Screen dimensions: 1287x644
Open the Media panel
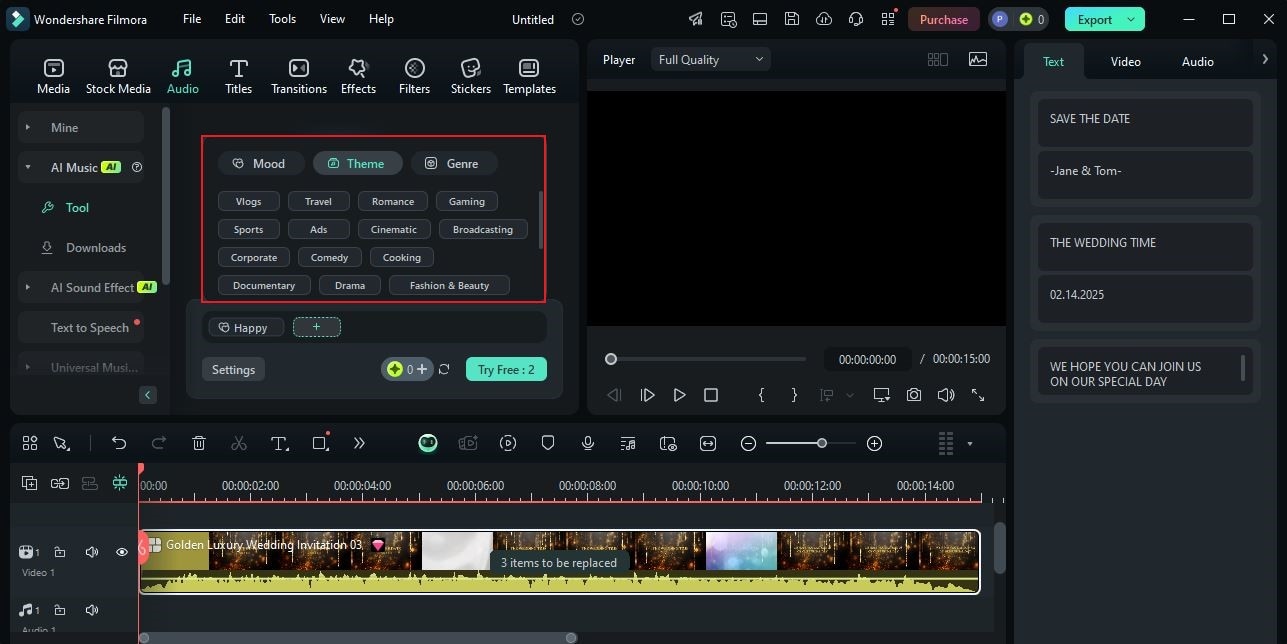point(53,76)
